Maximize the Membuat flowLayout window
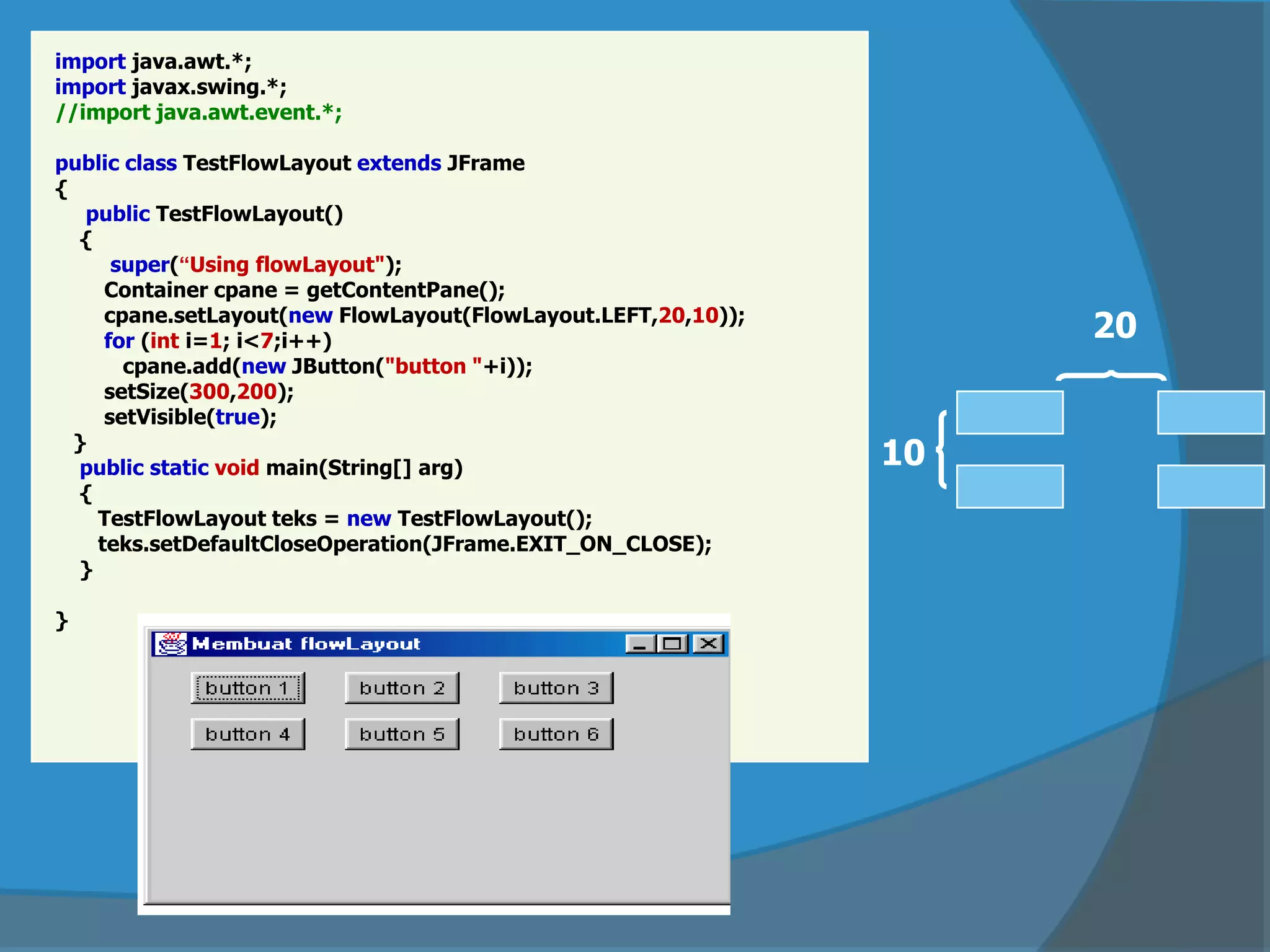1270x952 pixels. coord(672,645)
